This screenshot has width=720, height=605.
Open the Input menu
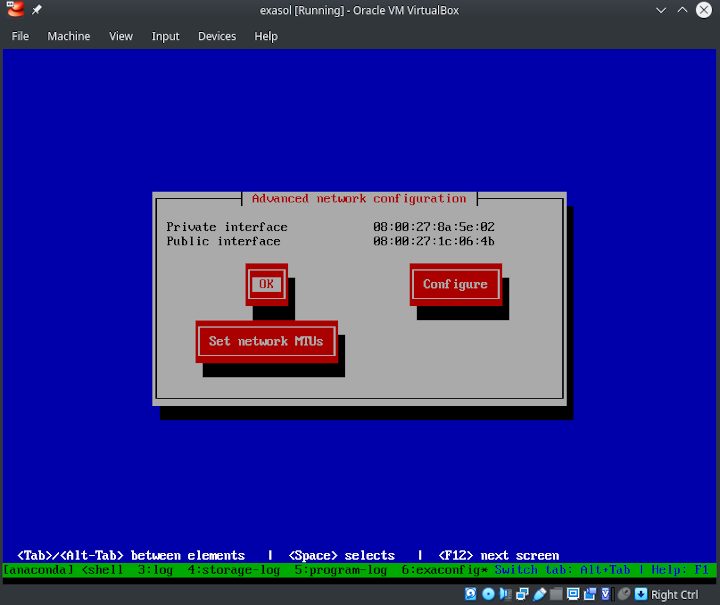(165, 36)
